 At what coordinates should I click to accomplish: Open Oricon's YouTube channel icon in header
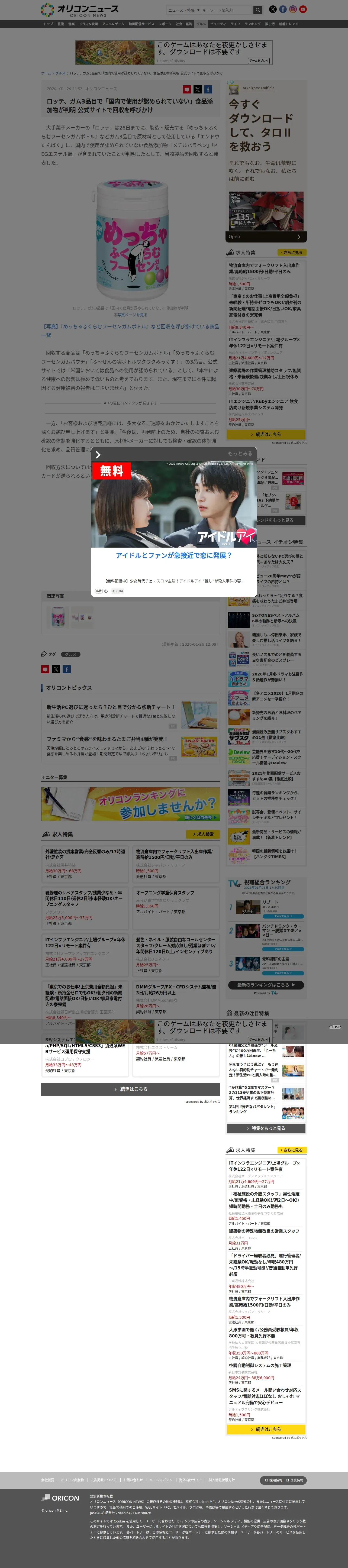[303, 9]
